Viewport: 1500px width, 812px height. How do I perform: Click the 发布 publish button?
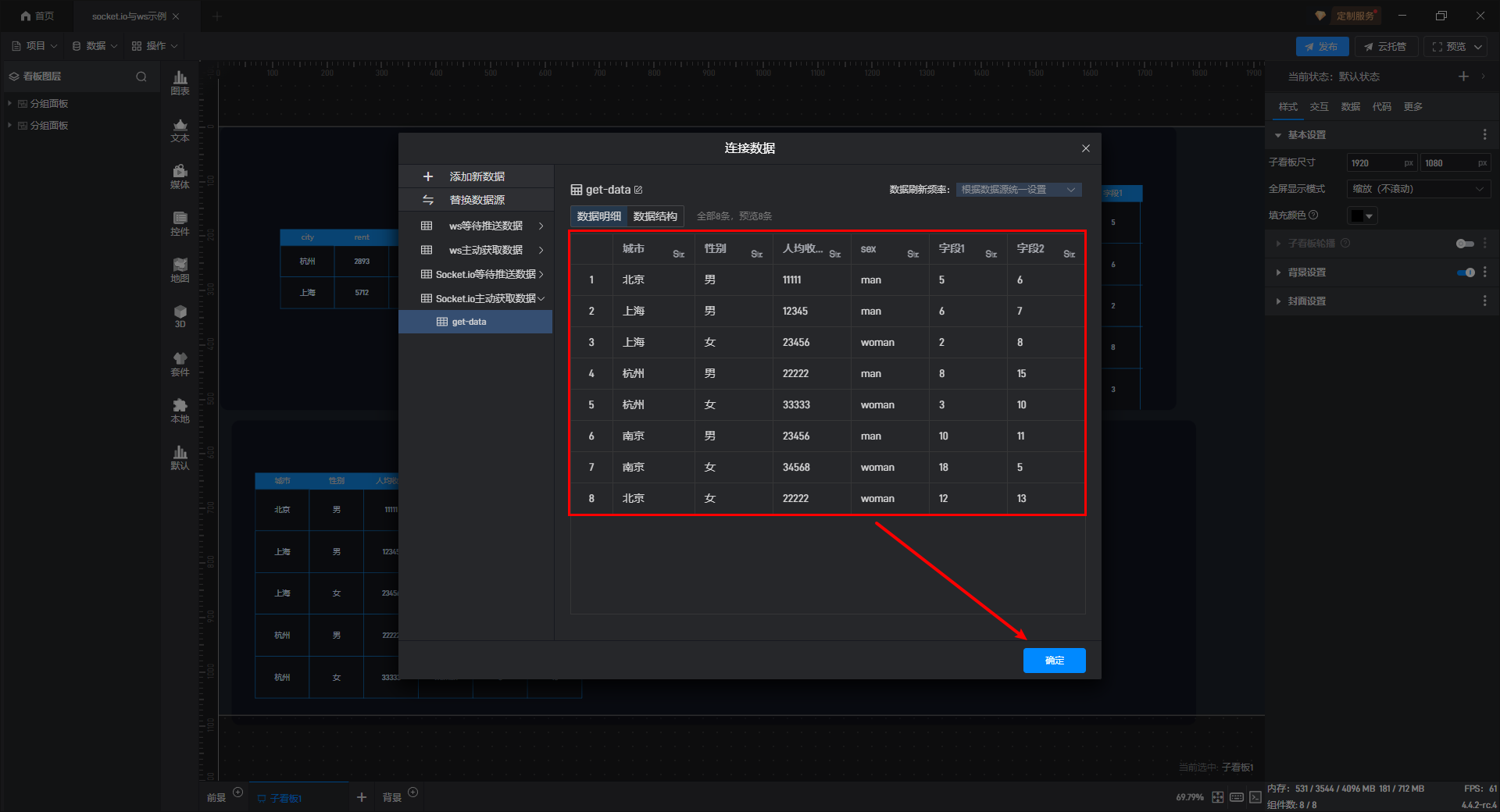tap(1322, 47)
